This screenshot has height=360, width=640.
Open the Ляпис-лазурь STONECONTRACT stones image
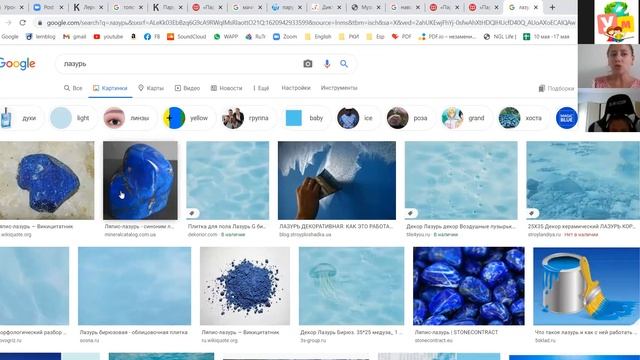(x=469, y=286)
